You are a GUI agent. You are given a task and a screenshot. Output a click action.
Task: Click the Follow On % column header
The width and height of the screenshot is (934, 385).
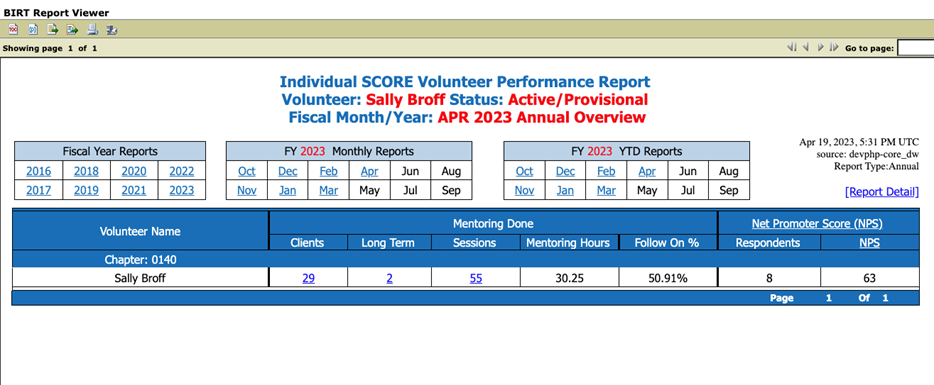point(667,243)
